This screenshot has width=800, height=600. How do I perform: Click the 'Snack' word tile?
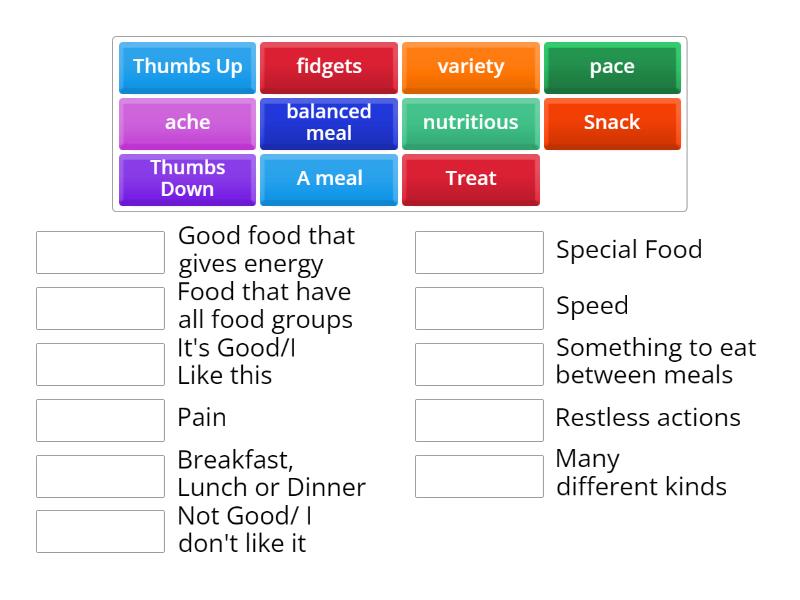[x=612, y=123]
